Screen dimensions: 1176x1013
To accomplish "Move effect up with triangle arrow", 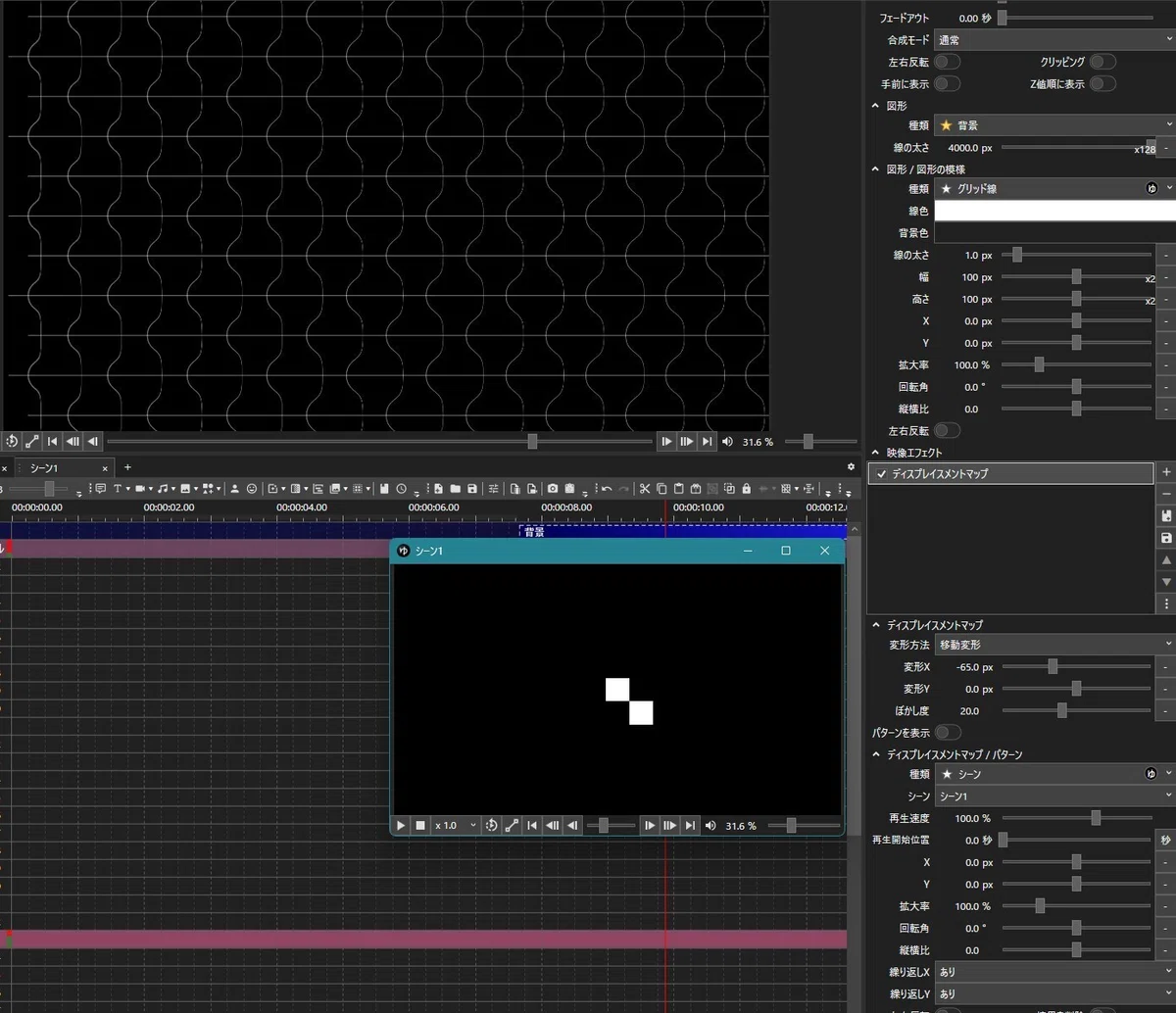I will [1166, 560].
